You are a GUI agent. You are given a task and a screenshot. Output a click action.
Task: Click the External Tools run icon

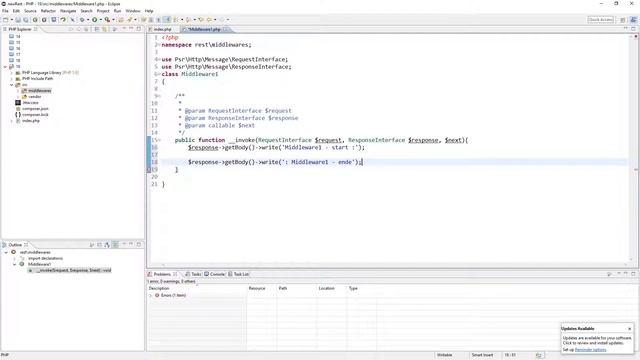(x=107, y=20)
